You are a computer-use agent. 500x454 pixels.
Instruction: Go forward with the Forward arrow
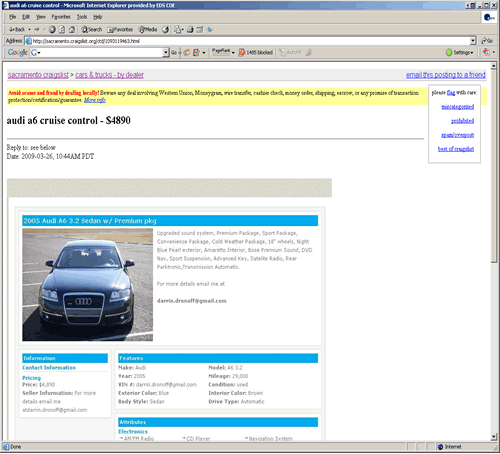pyautogui.click(x=37, y=30)
